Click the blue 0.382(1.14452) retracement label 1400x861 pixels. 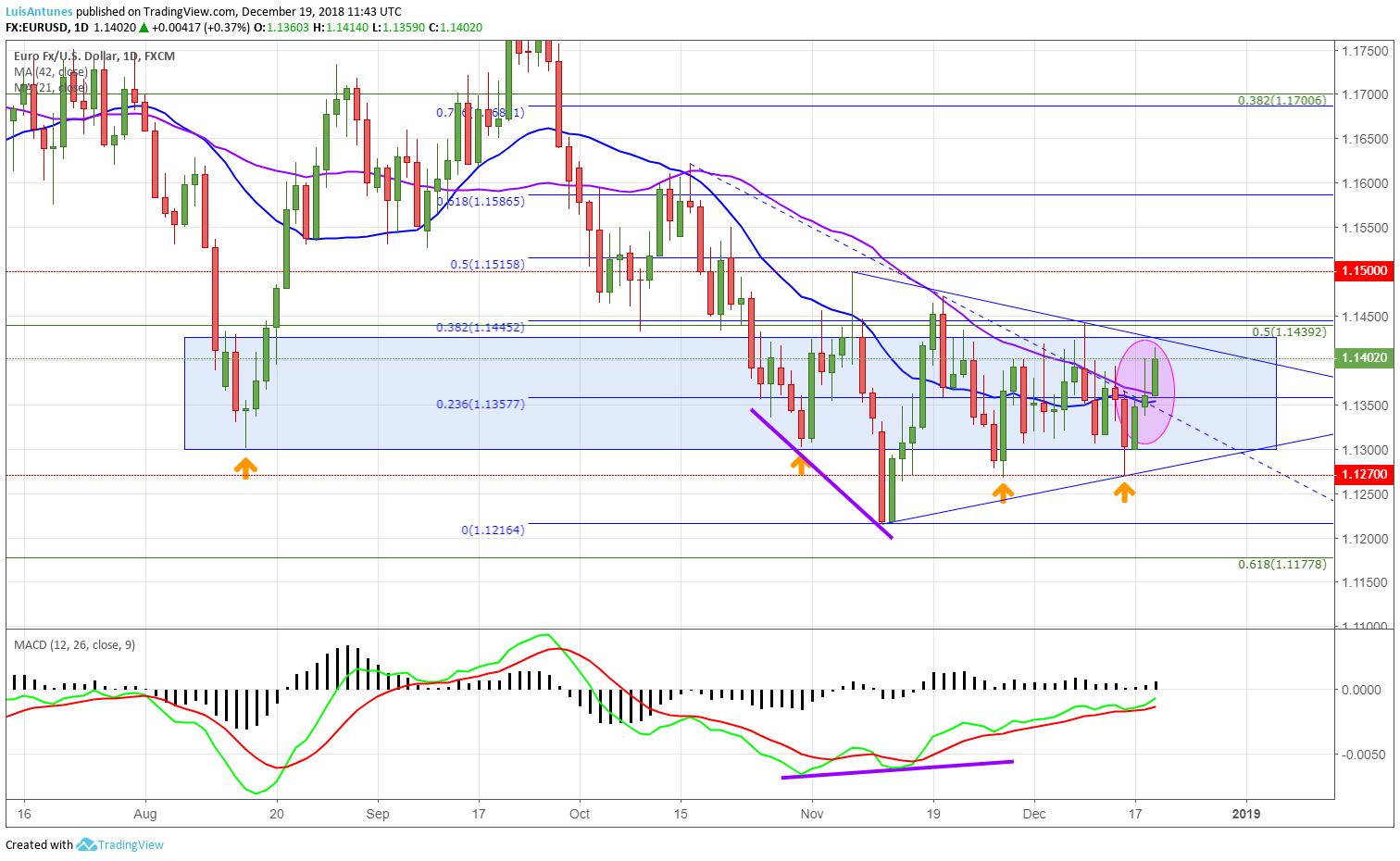coord(480,327)
